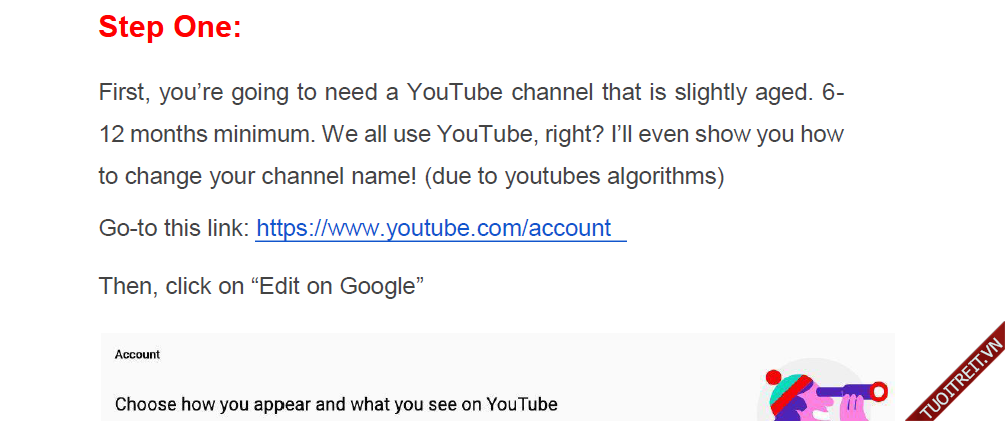Click the red "Step One:" heading
This screenshot has height=421, width=1005.
coord(170,27)
